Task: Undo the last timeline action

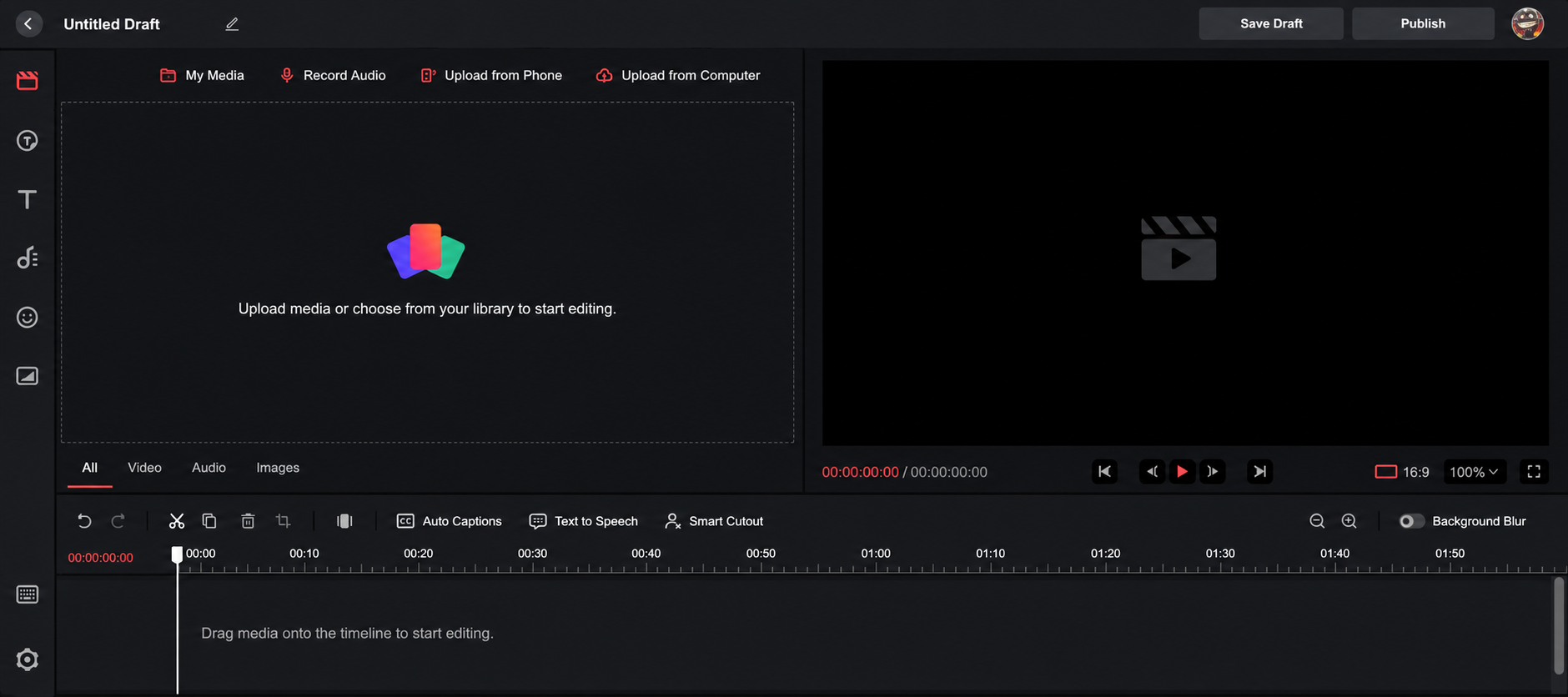Action: (84, 521)
